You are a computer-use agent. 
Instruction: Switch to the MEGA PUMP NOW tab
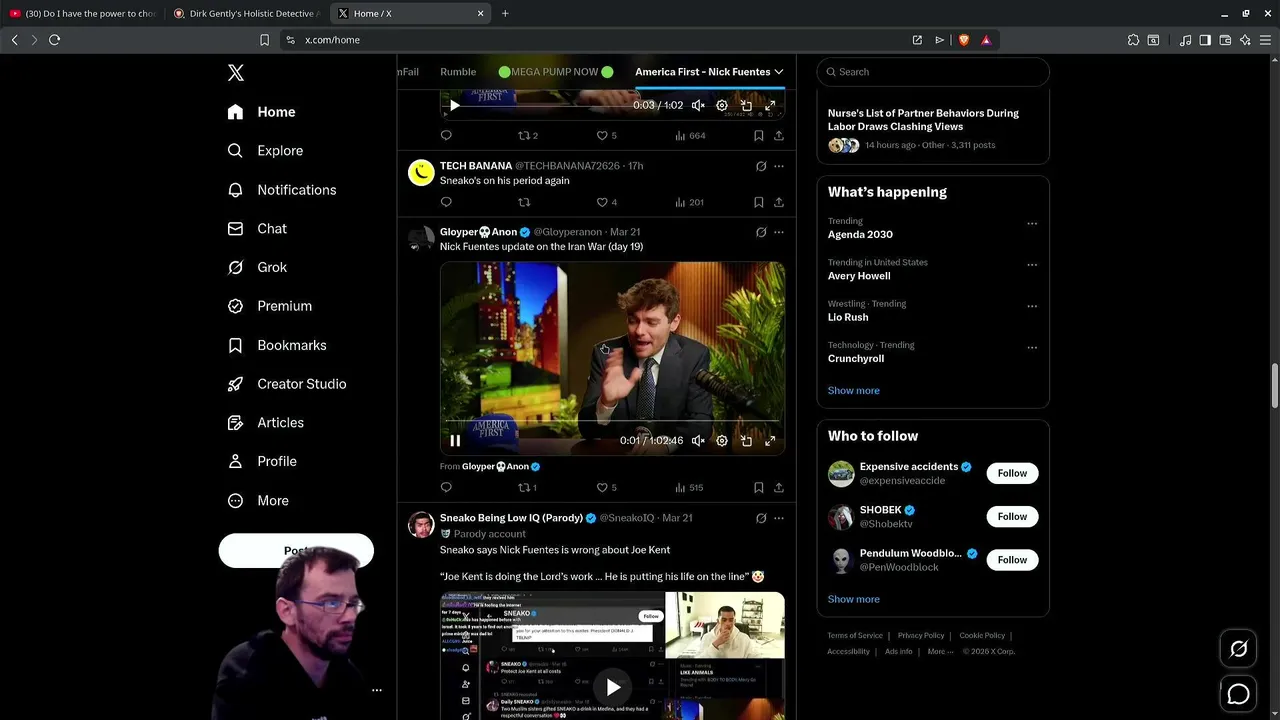coord(555,72)
